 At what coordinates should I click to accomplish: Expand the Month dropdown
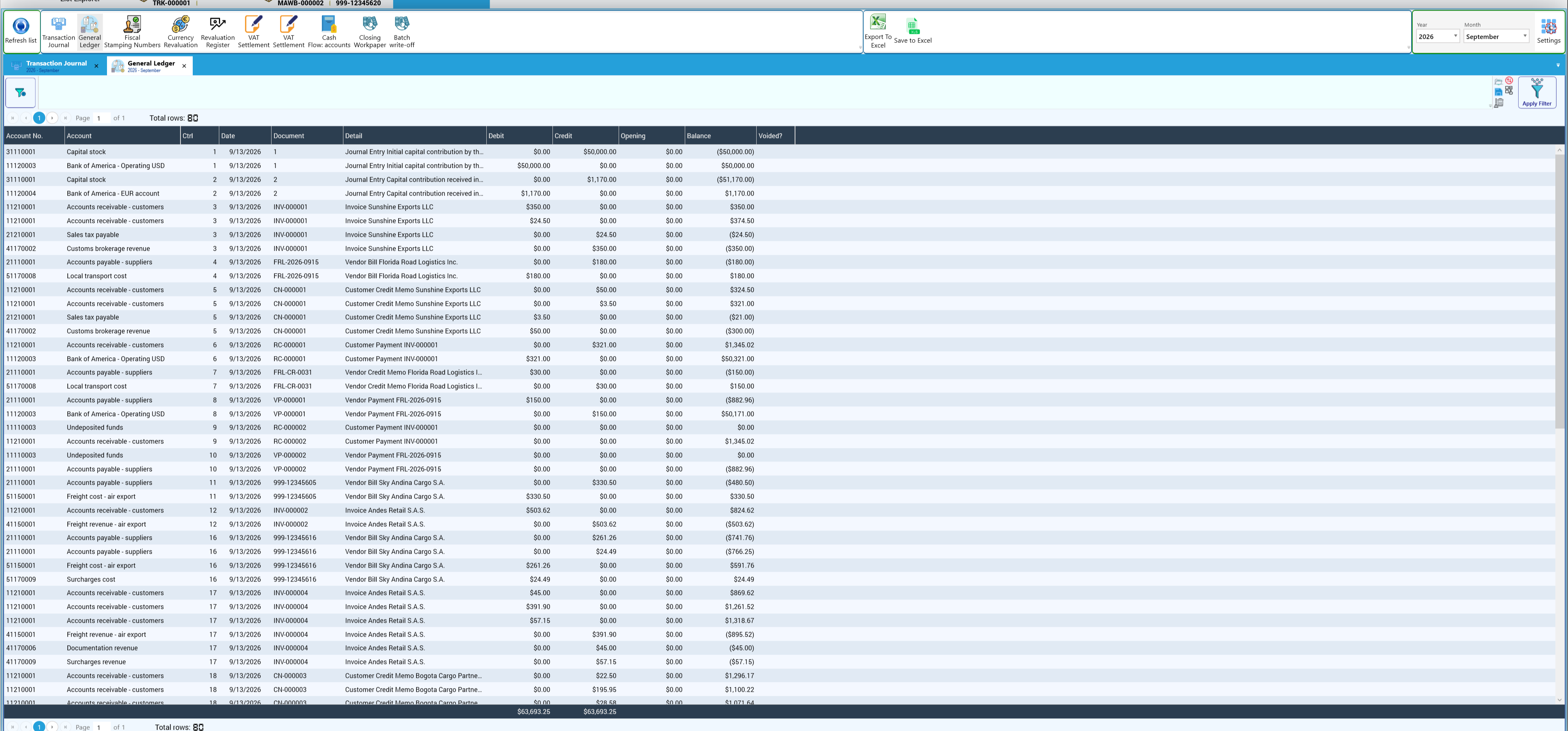coord(1524,36)
